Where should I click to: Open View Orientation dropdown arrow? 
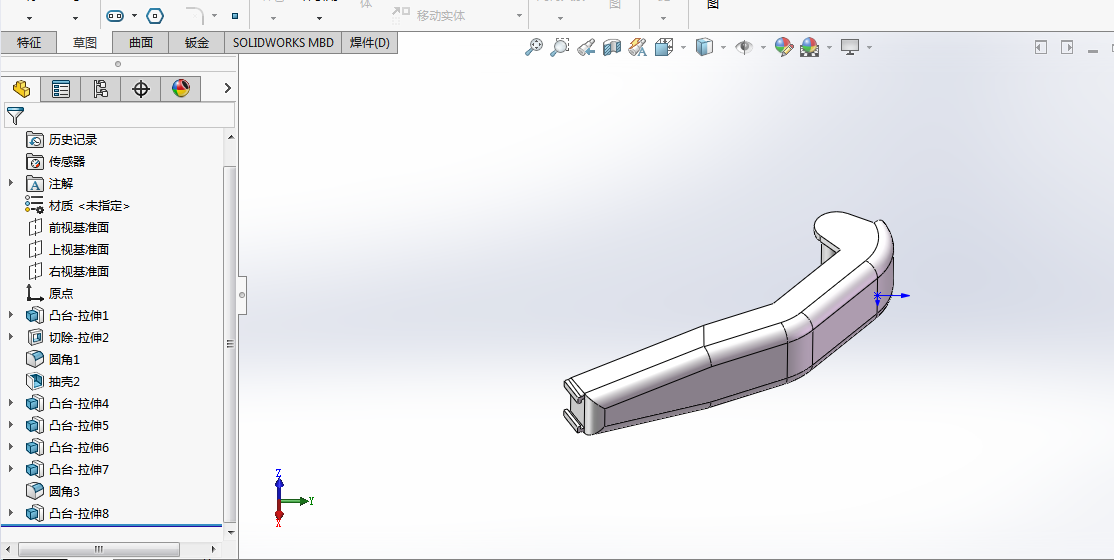(683, 48)
